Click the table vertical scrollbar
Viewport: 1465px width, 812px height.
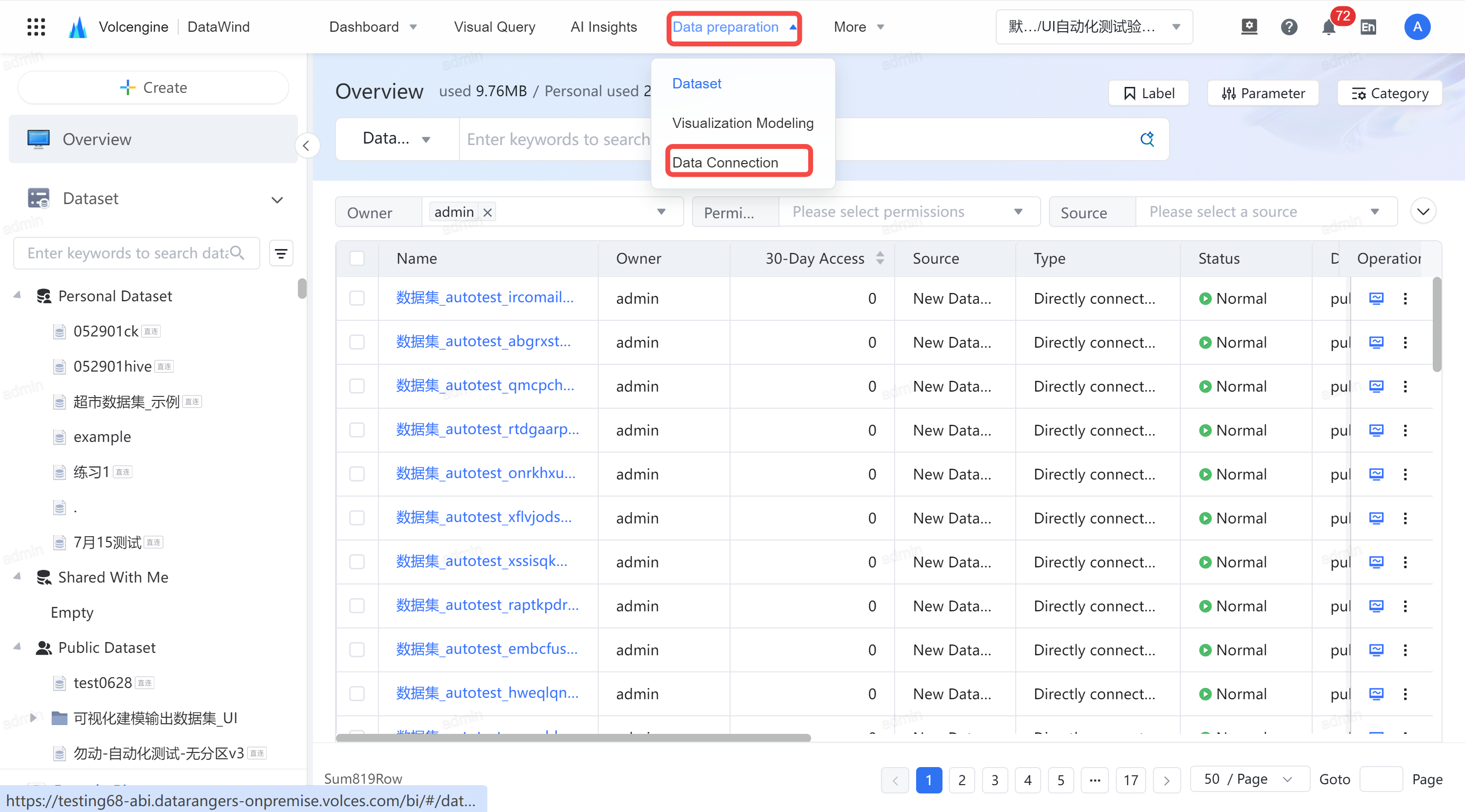click(1437, 324)
